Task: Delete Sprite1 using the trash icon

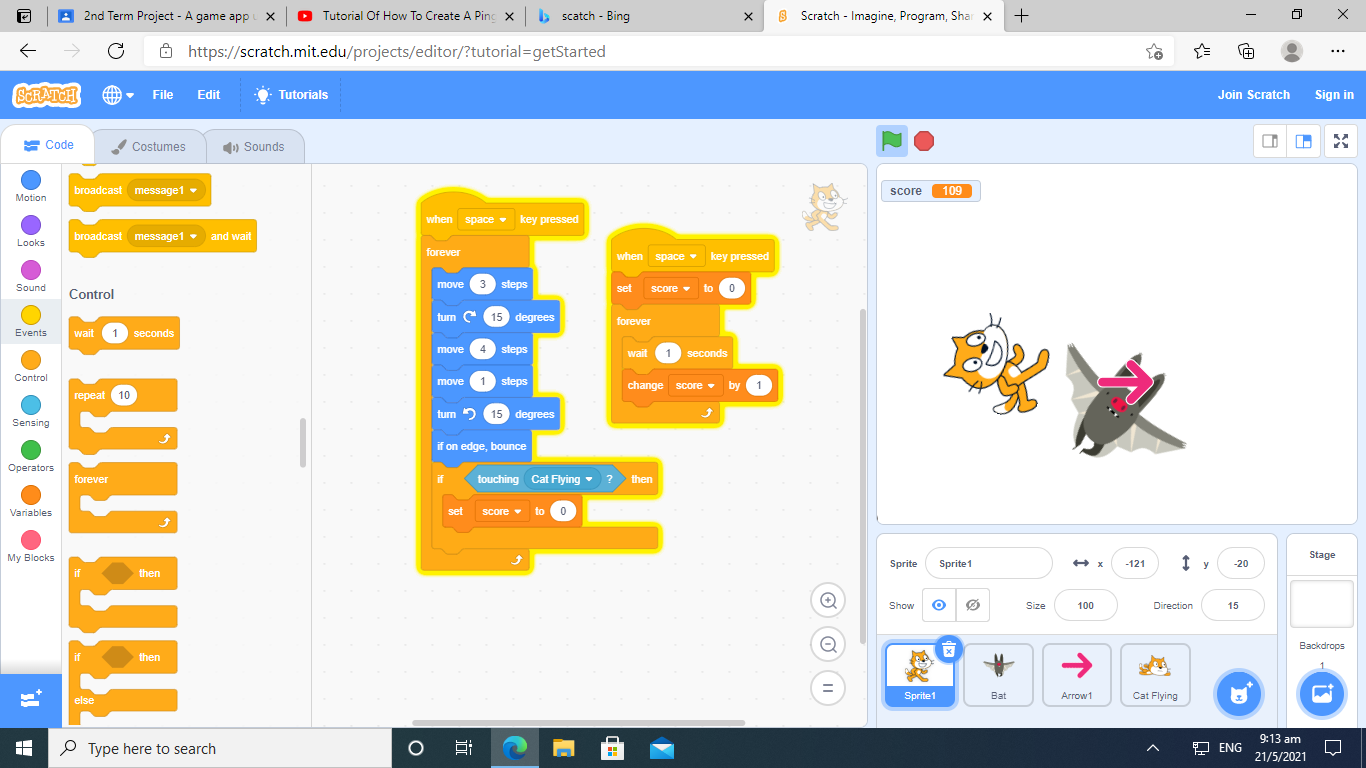Action: pos(949,650)
